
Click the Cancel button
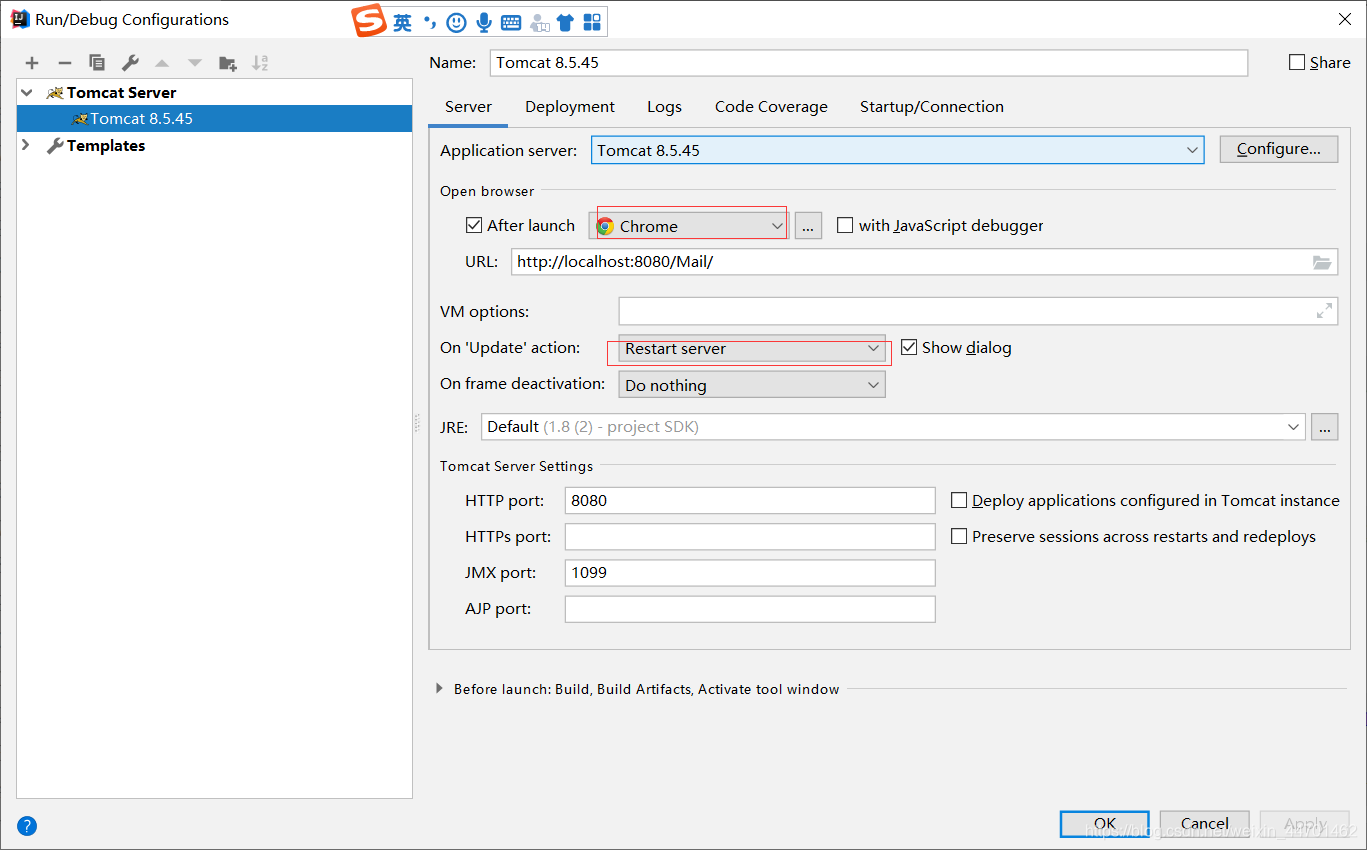(x=1205, y=824)
